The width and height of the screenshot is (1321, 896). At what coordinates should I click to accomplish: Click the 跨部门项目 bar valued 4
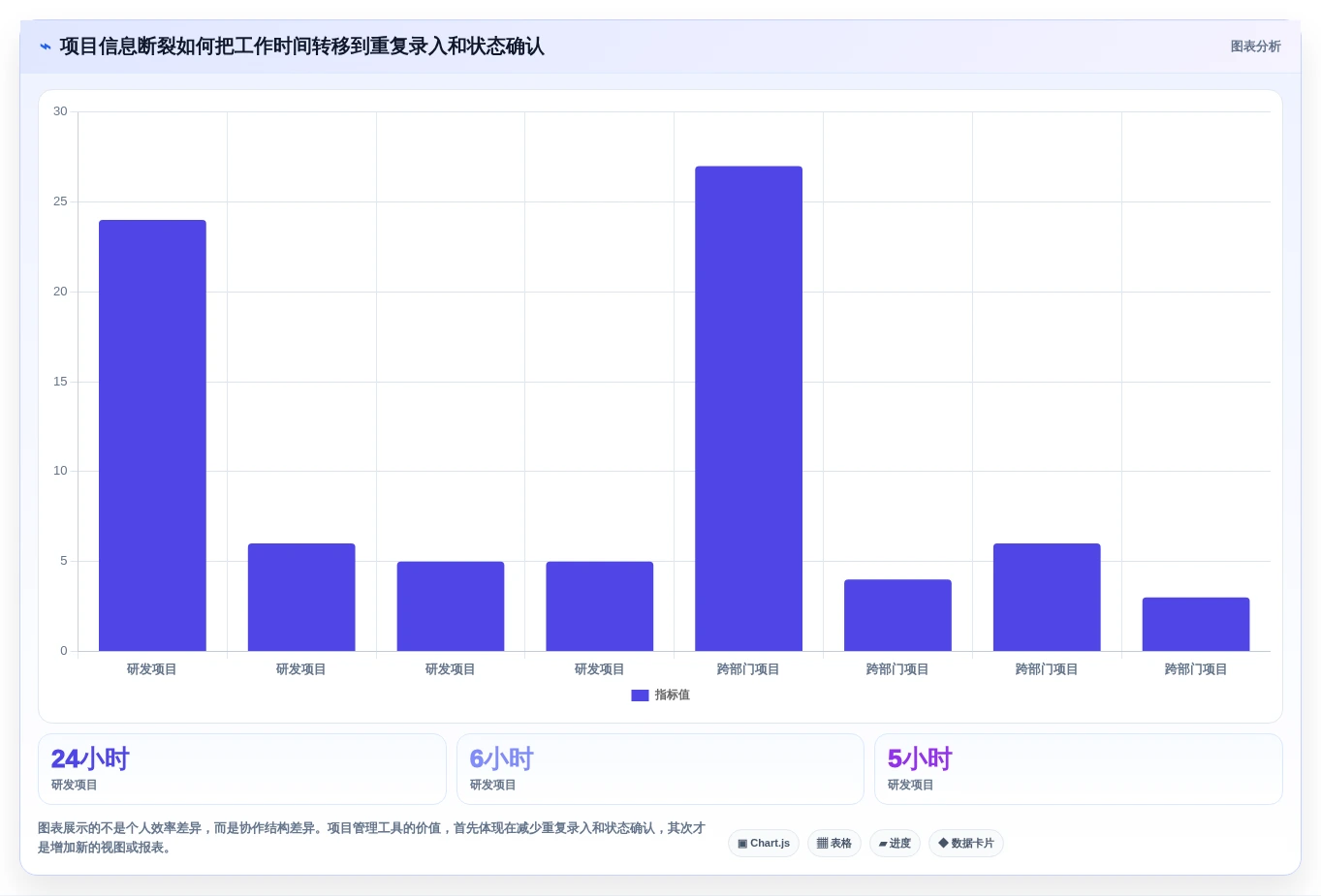pyautogui.click(x=897, y=615)
